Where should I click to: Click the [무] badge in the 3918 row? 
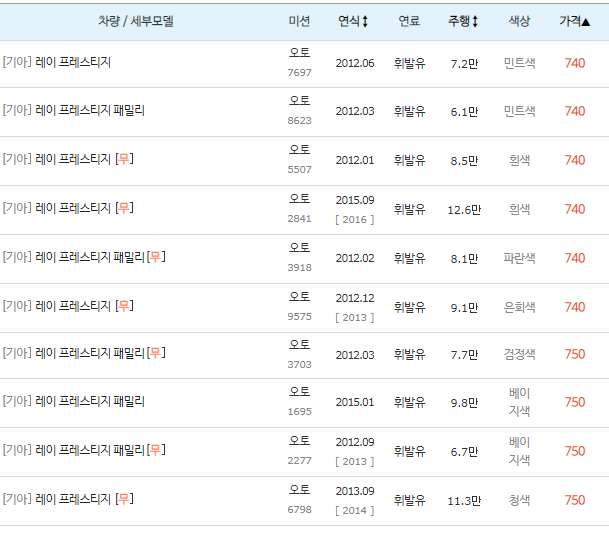pos(156,257)
